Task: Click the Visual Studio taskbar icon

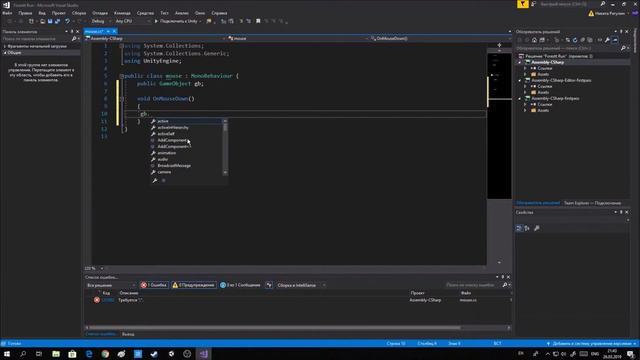Action: pos(204,354)
